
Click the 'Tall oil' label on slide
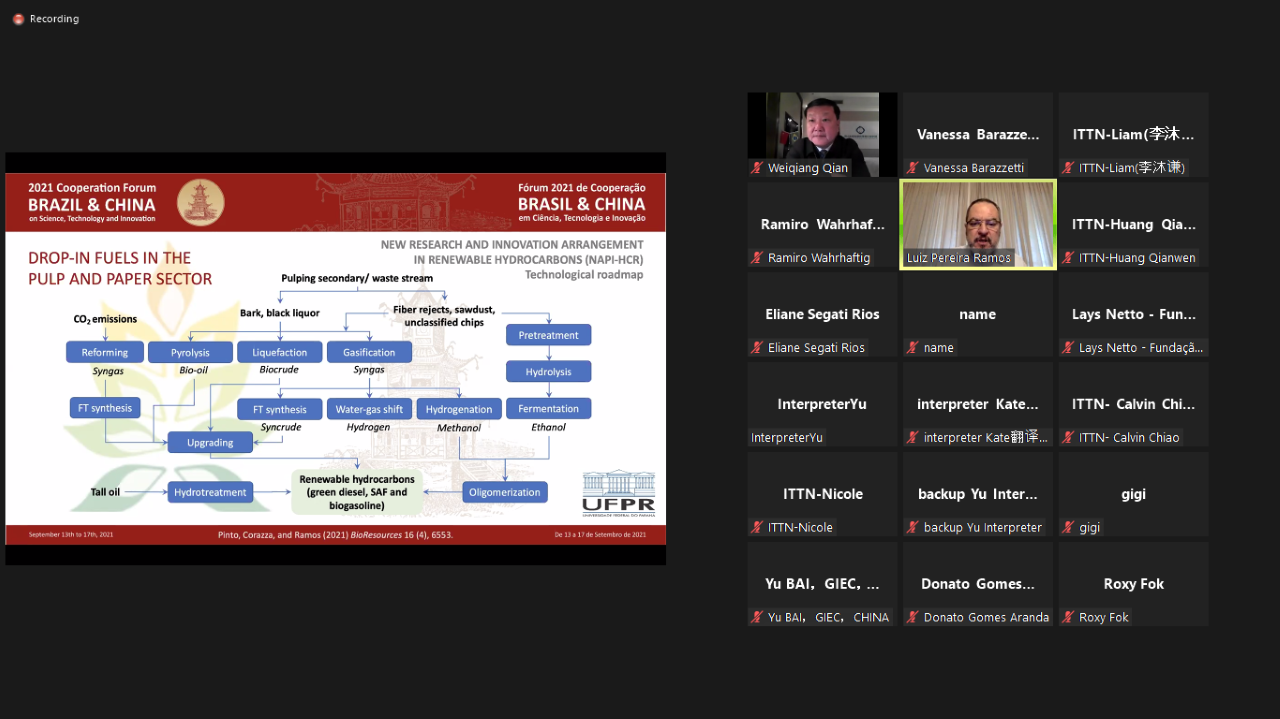105,492
